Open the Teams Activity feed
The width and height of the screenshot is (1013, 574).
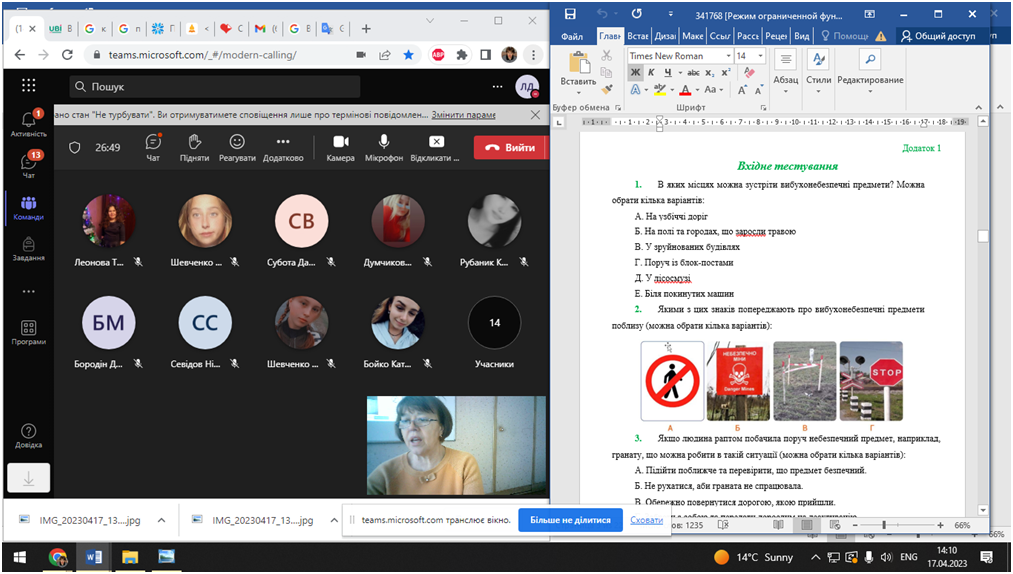pyautogui.click(x=28, y=123)
